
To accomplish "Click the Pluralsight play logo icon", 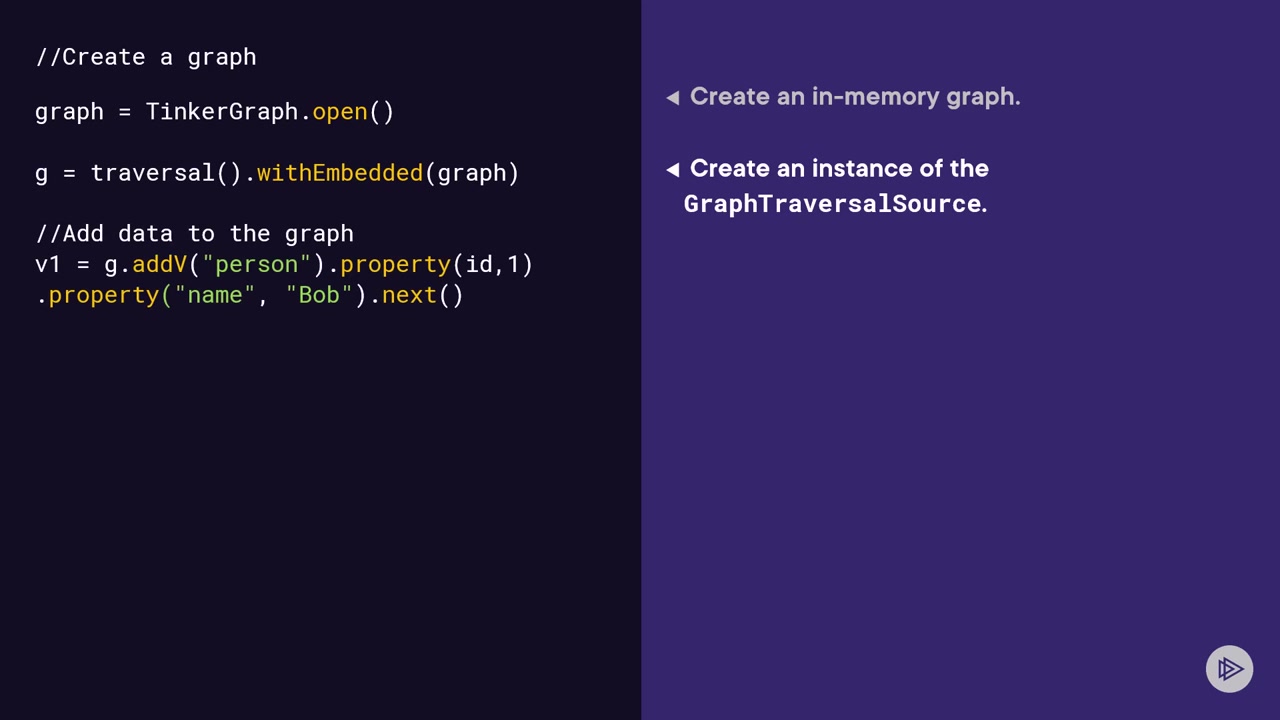I will pyautogui.click(x=1229, y=670).
